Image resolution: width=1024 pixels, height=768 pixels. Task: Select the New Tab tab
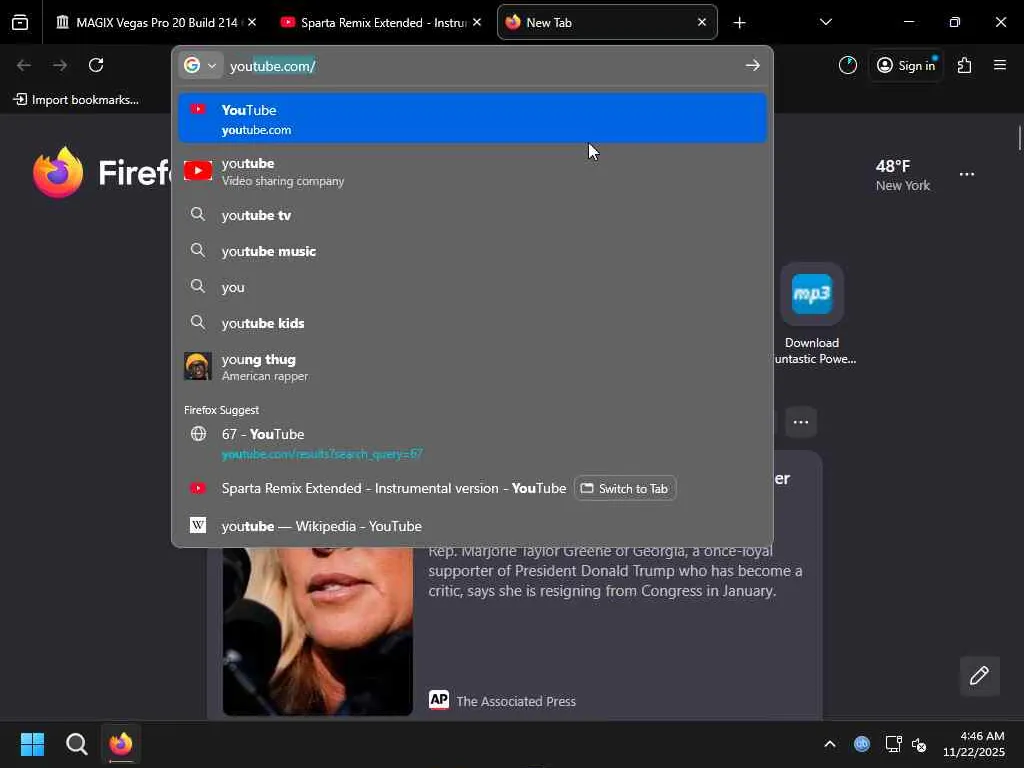pyautogui.click(x=607, y=23)
